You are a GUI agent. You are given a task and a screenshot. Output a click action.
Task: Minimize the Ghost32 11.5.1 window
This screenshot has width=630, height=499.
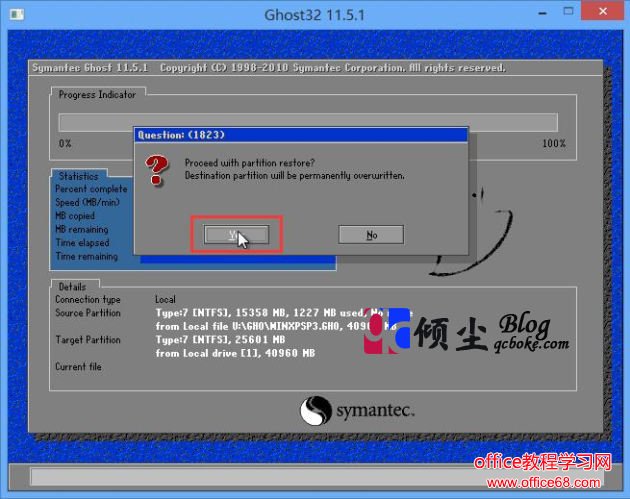click(x=542, y=13)
